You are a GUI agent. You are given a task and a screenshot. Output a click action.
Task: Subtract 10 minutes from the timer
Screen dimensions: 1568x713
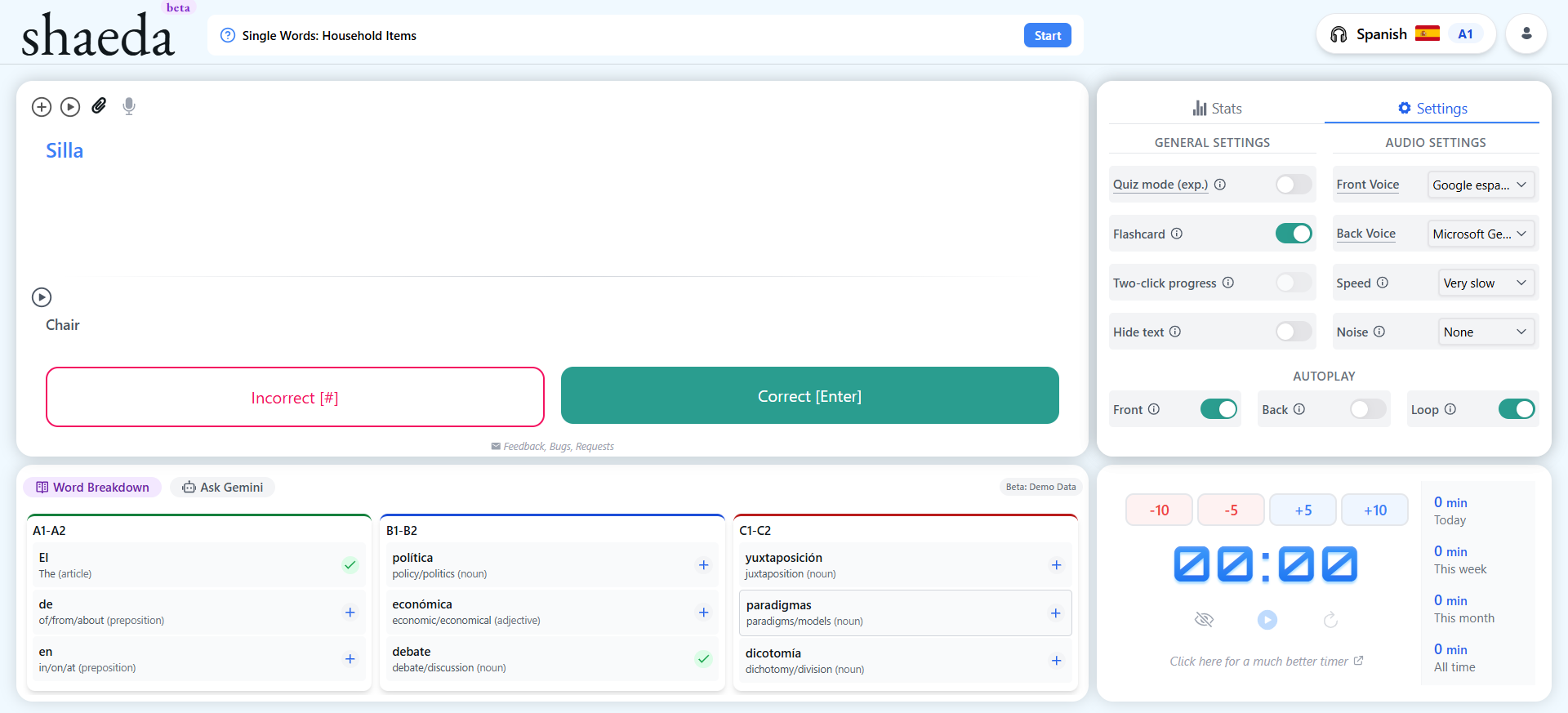(1159, 510)
